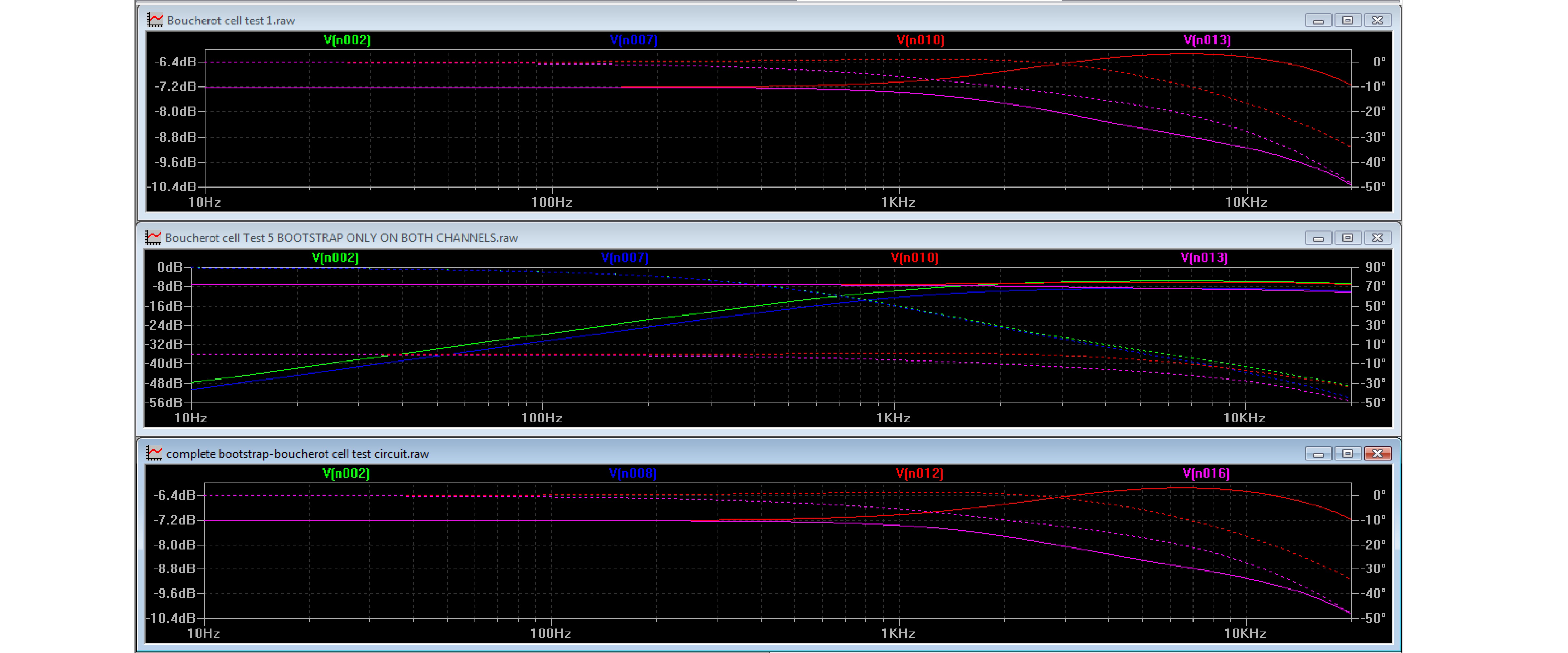Maximize the Boucherot cell test 1.raw window
Image resolution: width=1568 pixels, height=653 pixels.
(x=1348, y=21)
